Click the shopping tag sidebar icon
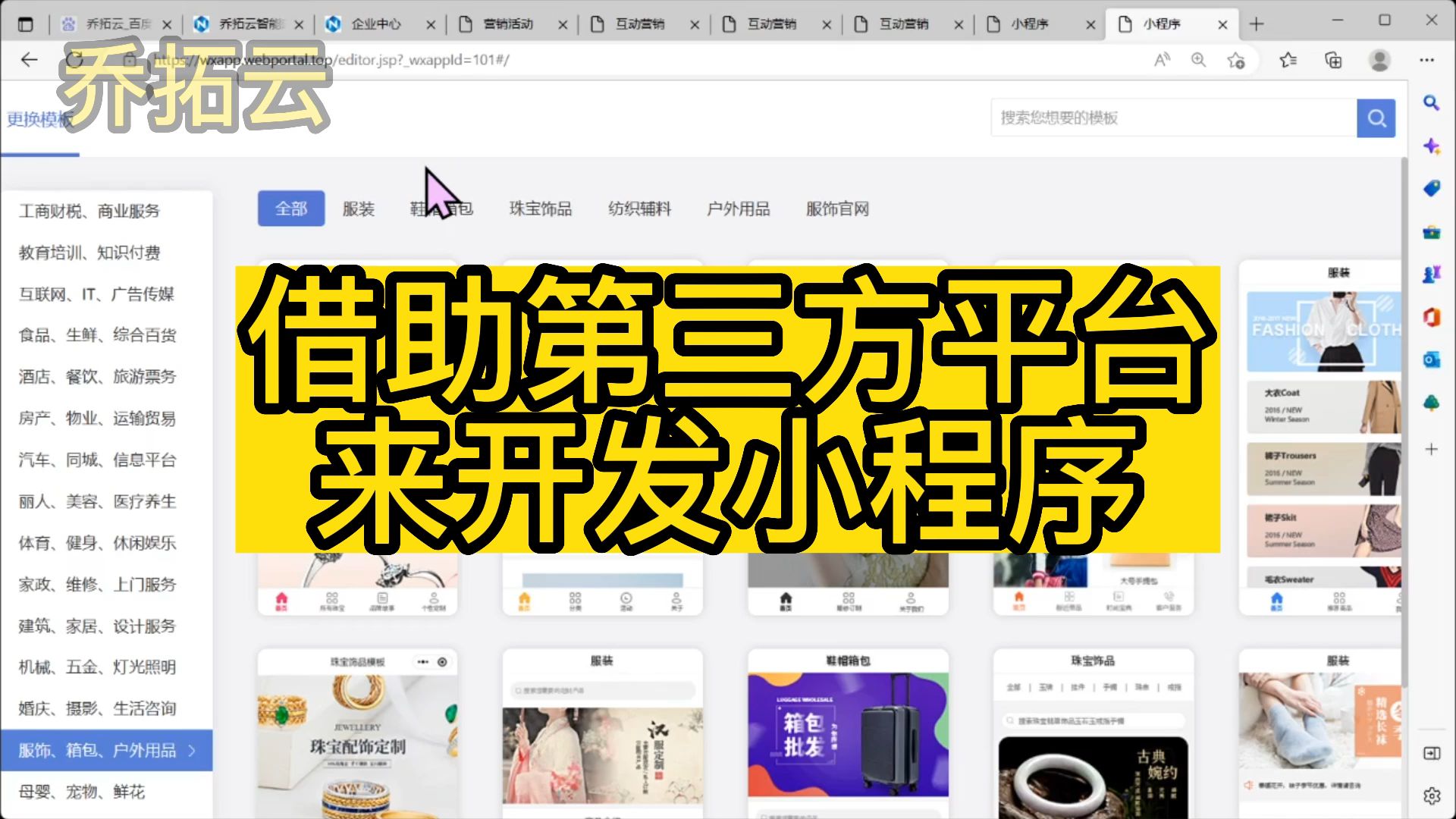 [x=1431, y=188]
